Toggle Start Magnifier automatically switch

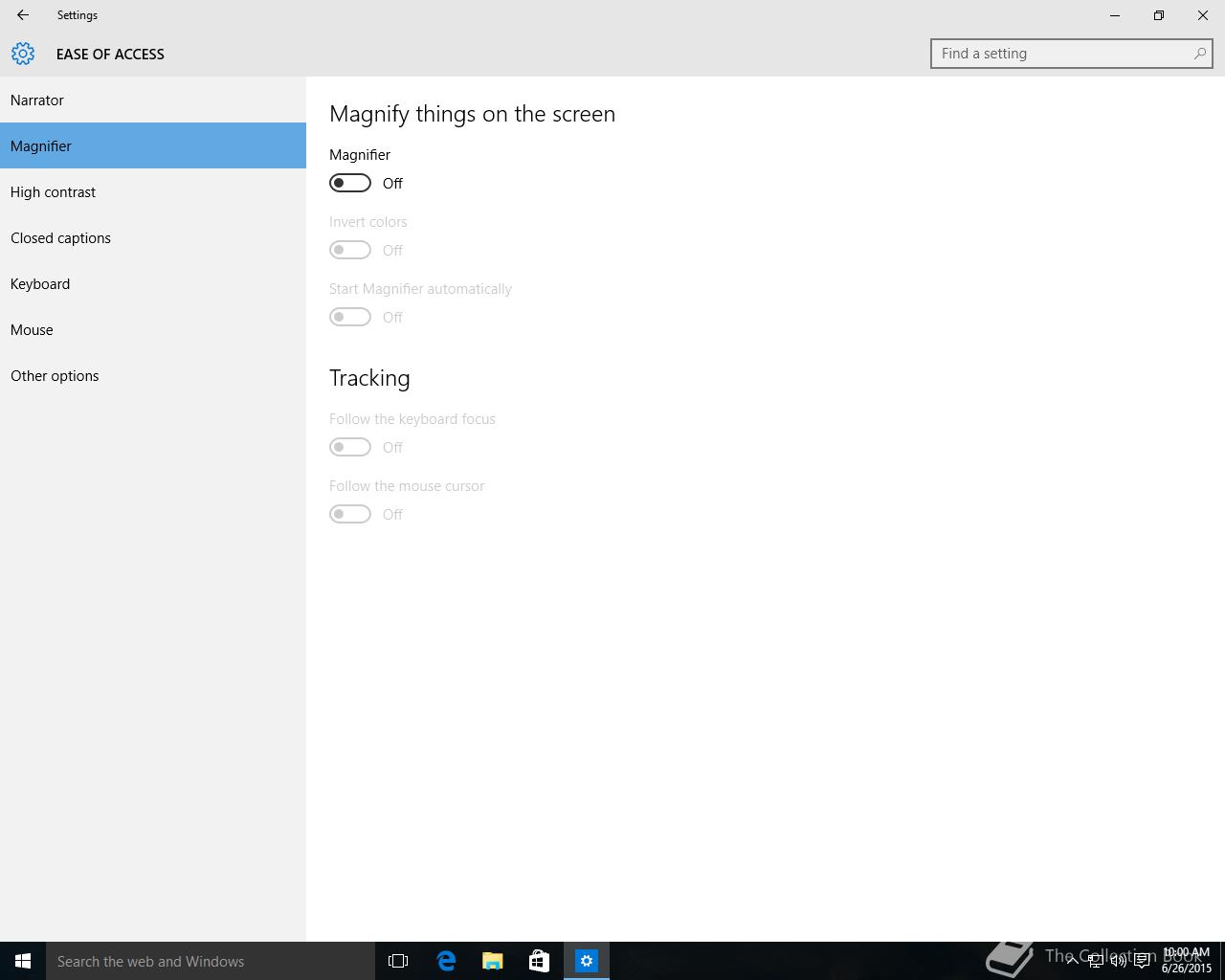click(x=350, y=317)
